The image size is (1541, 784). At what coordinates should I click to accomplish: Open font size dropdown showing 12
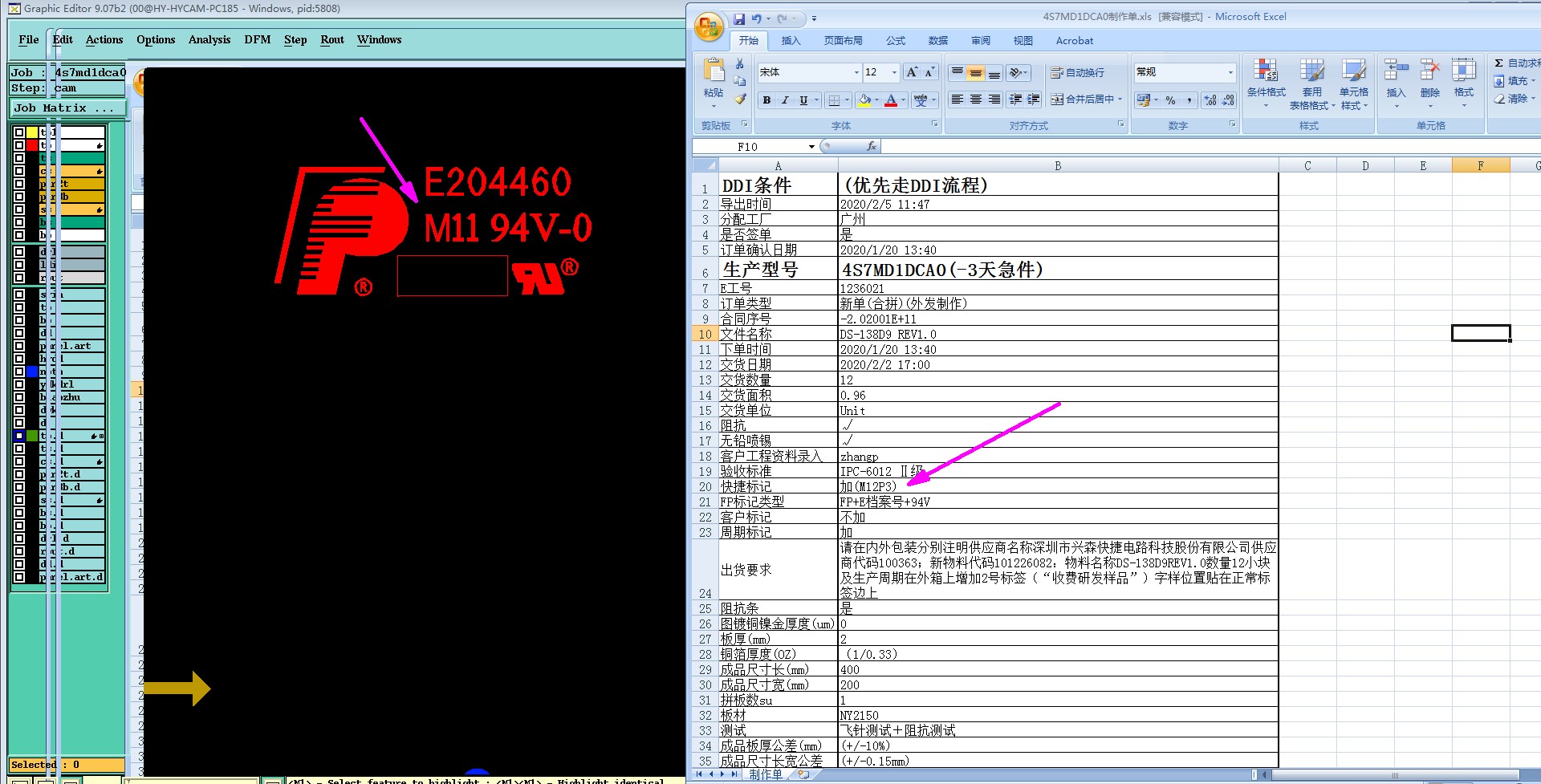(894, 72)
